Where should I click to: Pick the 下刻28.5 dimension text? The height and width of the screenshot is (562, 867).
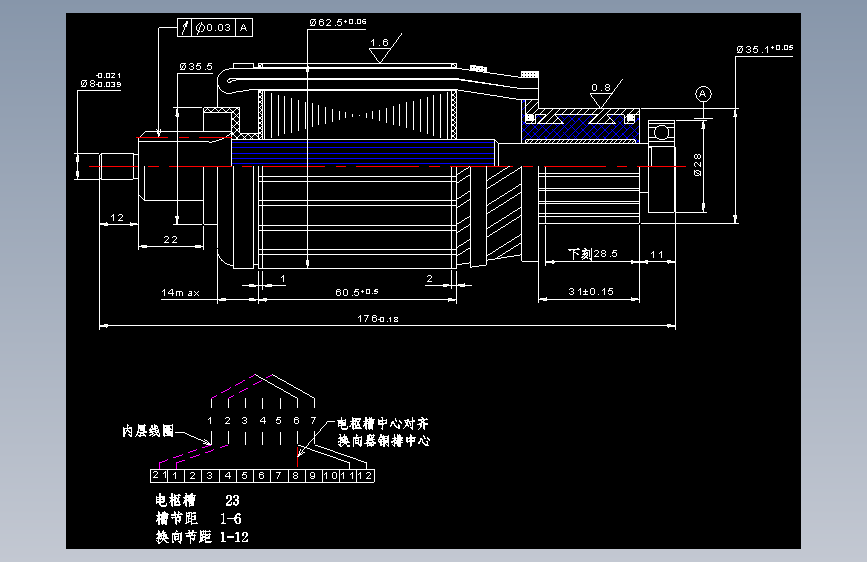pyautogui.click(x=592, y=254)
